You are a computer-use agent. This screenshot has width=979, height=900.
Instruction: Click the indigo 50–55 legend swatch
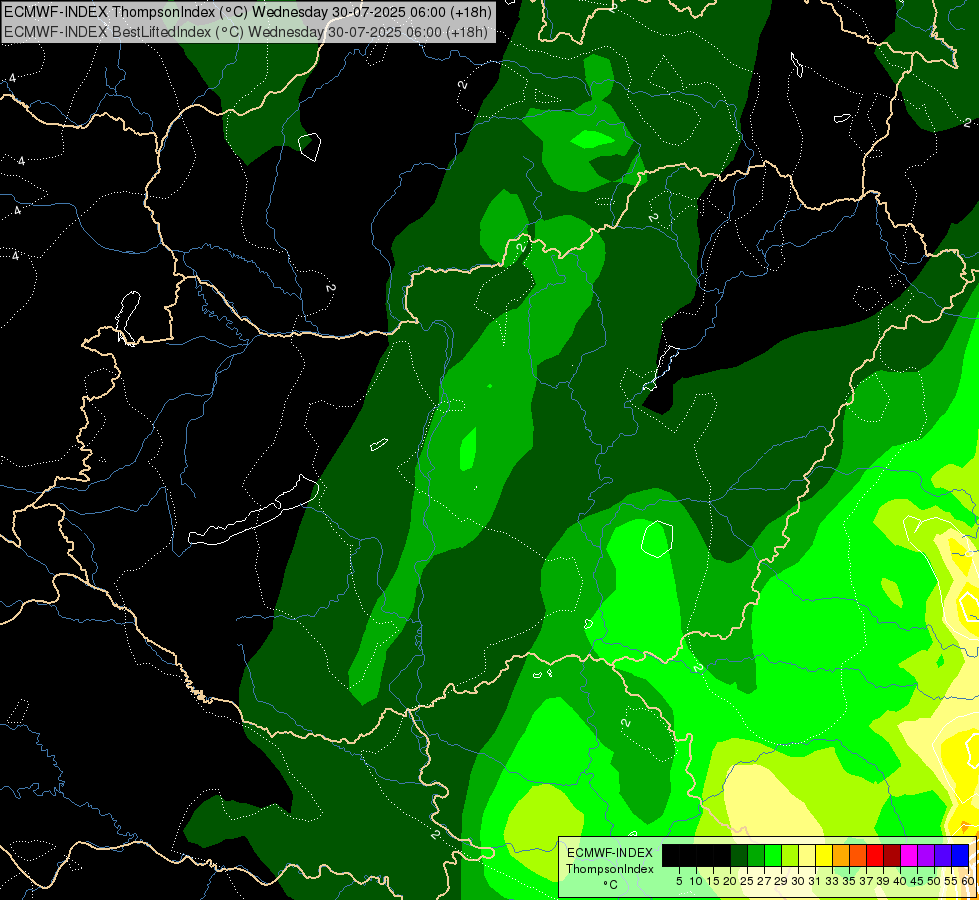coord(943,855)
